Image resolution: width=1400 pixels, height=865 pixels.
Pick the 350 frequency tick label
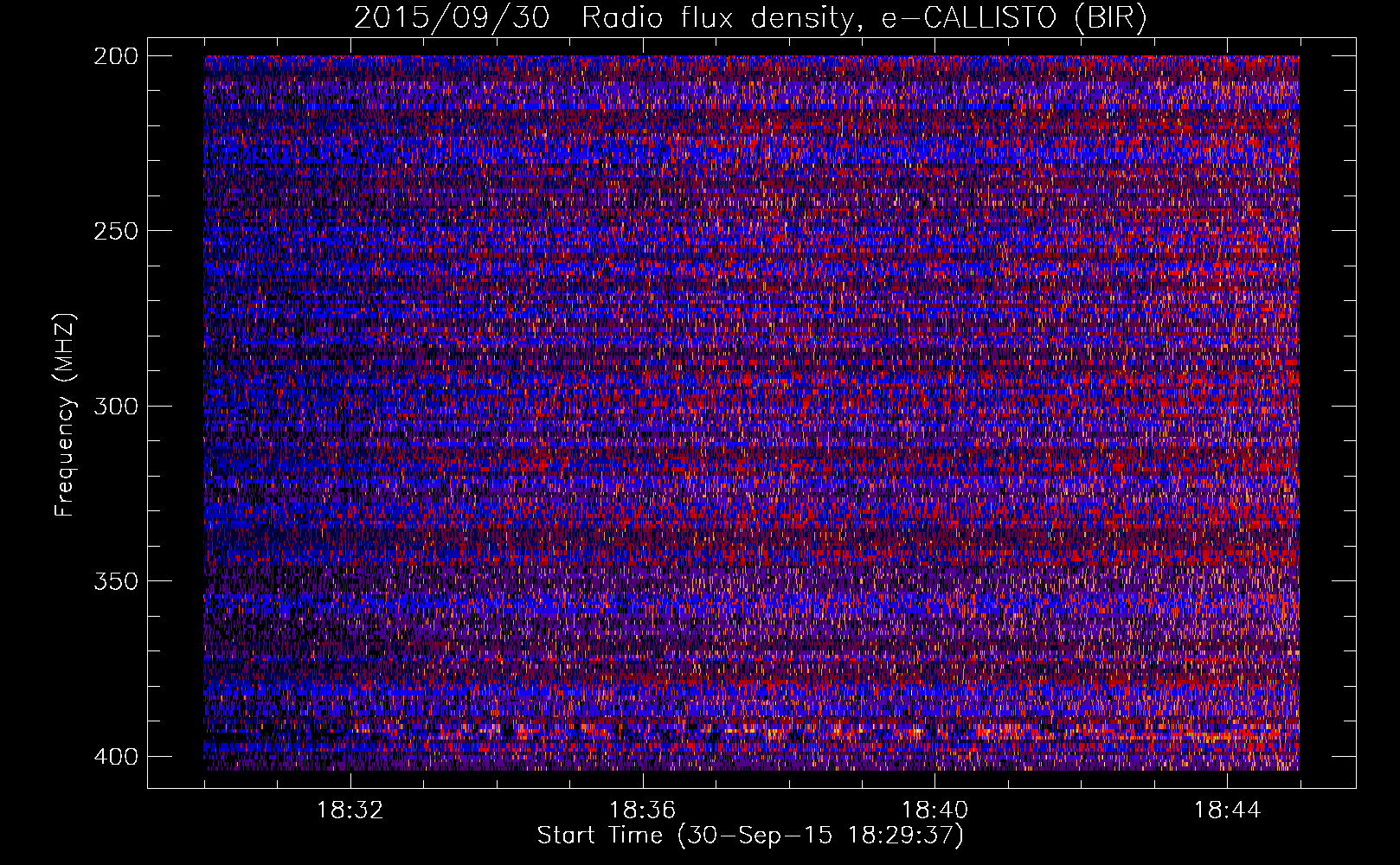pos(115,580)
